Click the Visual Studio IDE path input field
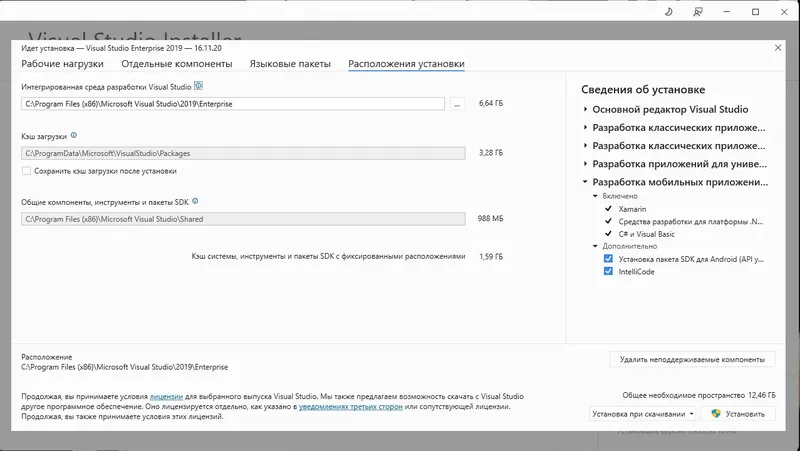Viewport: 800px width, 451px height. 233,104
